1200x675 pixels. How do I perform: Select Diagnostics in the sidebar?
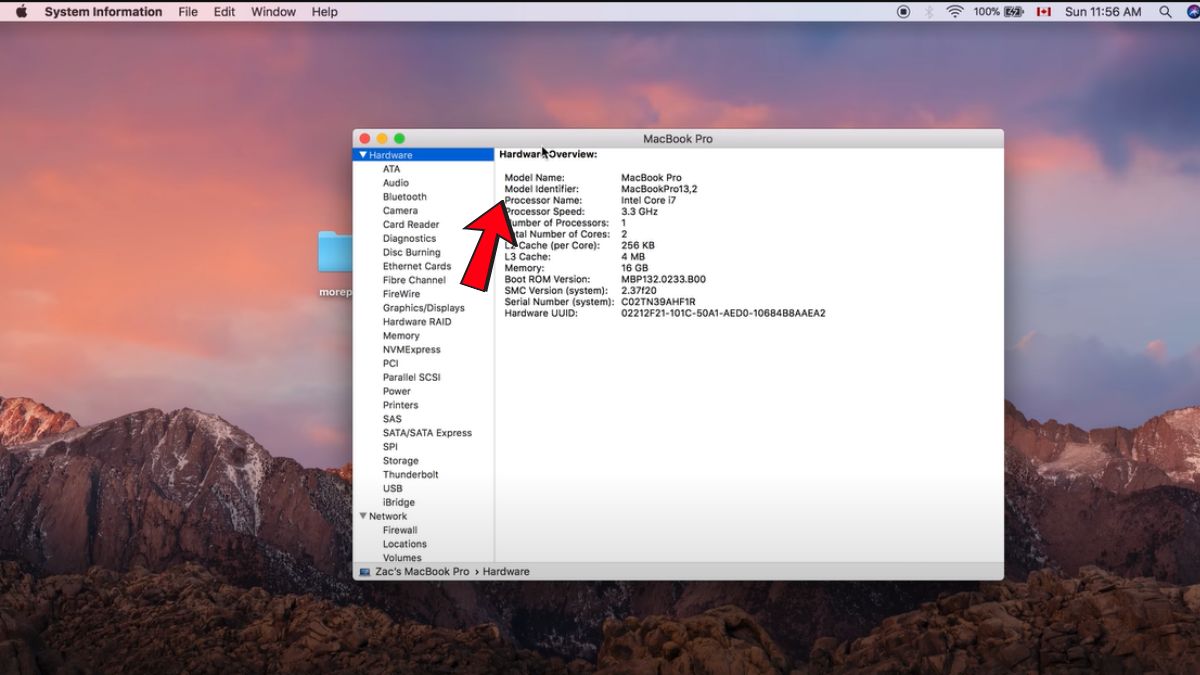(409, 239)
